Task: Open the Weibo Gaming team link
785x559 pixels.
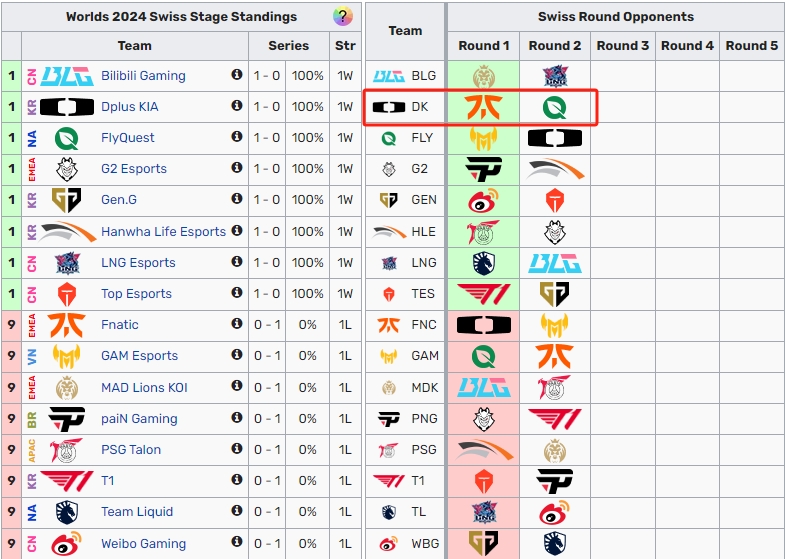Action: point(143,544)
